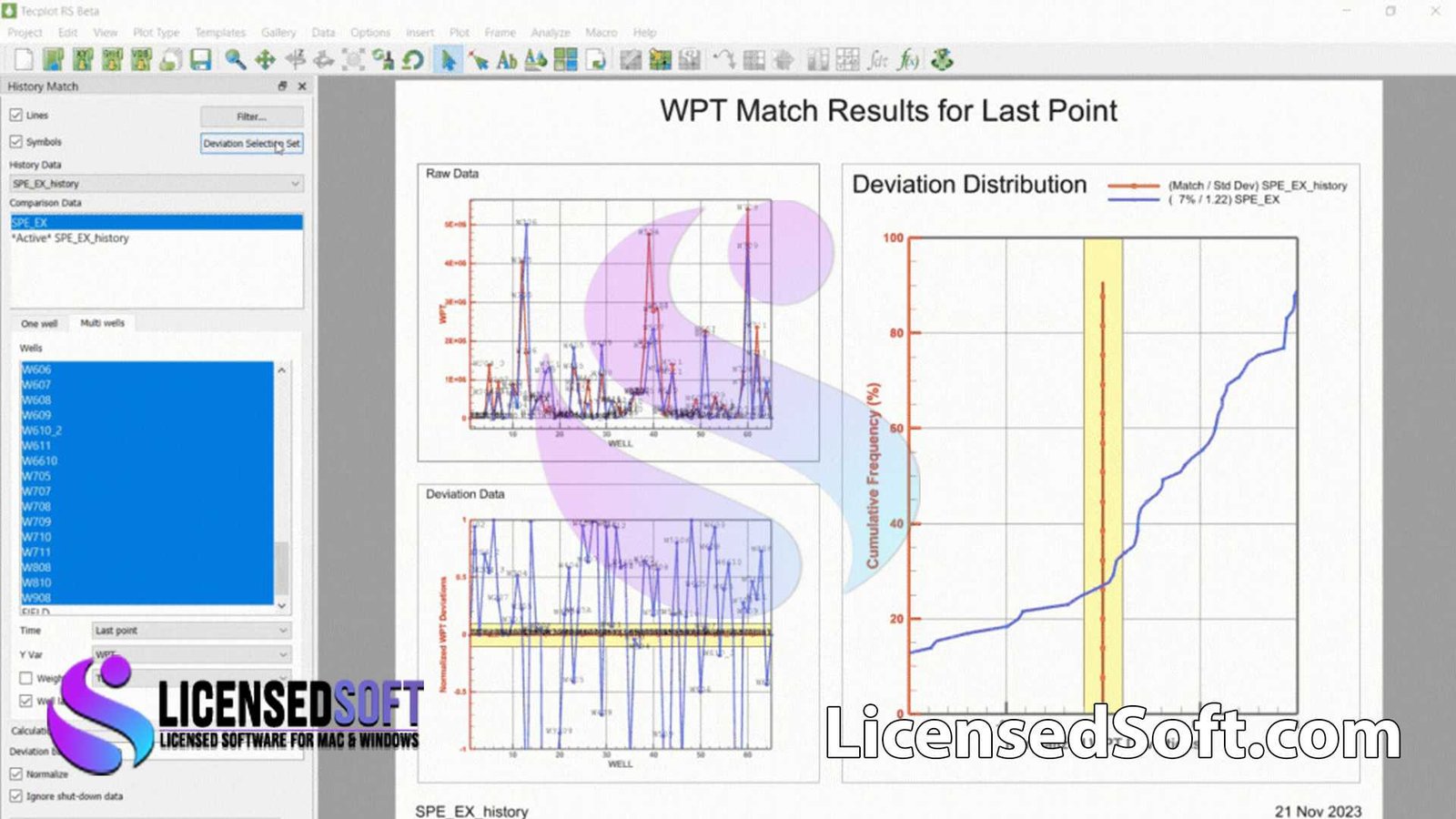Select well W6610 in the list
Image resolution: width=1456 pixels, height=819 pixels.
click(x=147, y=461)
